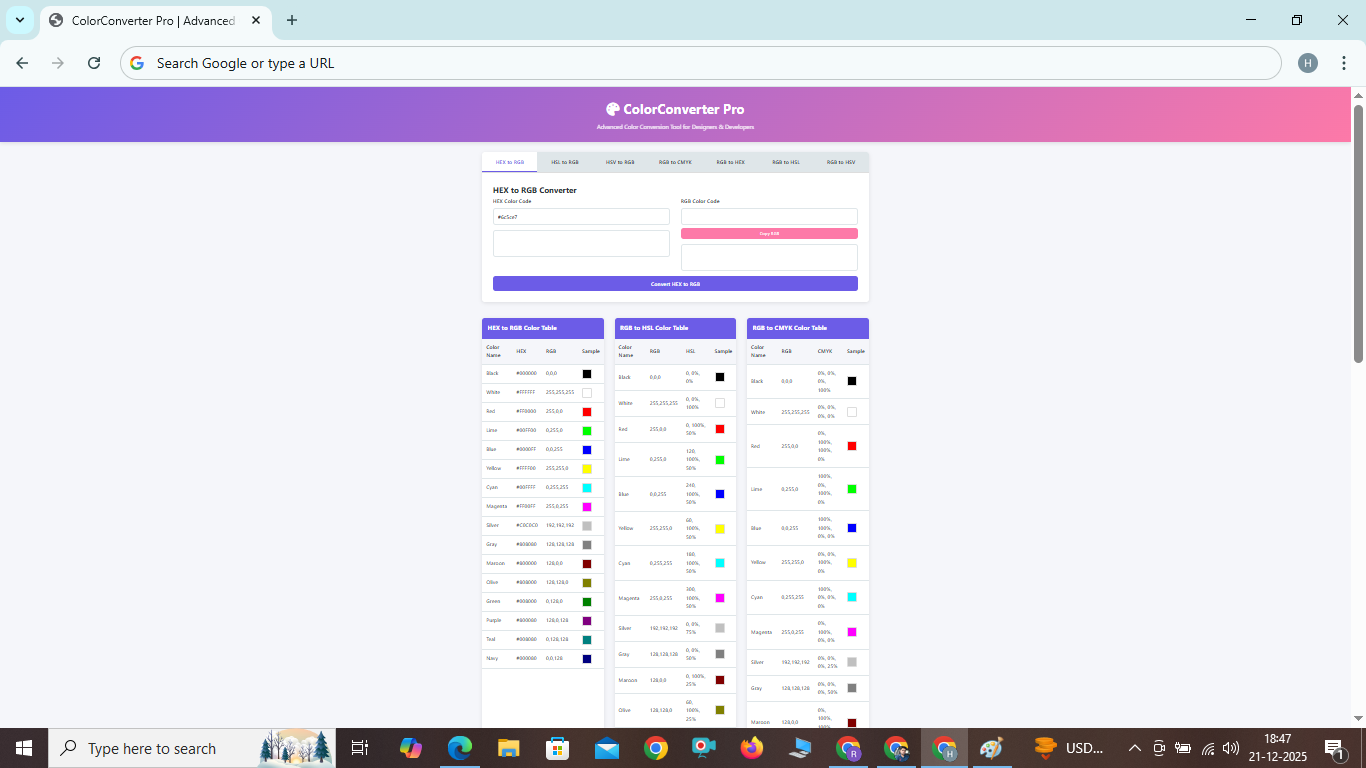The height and width of the screenshot is (768, 1366).
Task: Select the HSL to RGB converter tab
Action: [x=565, y=161]
